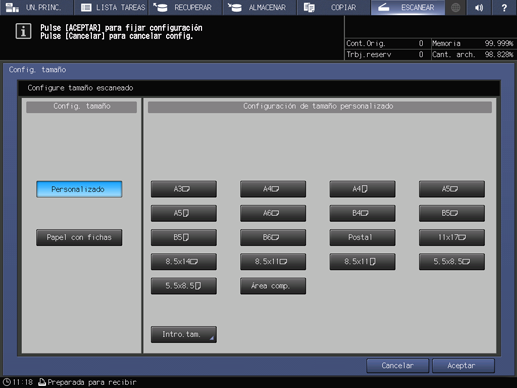This screenshot has width=517, height=388.
Task: Choose A3 landscape size
Action: click(184, 189)
